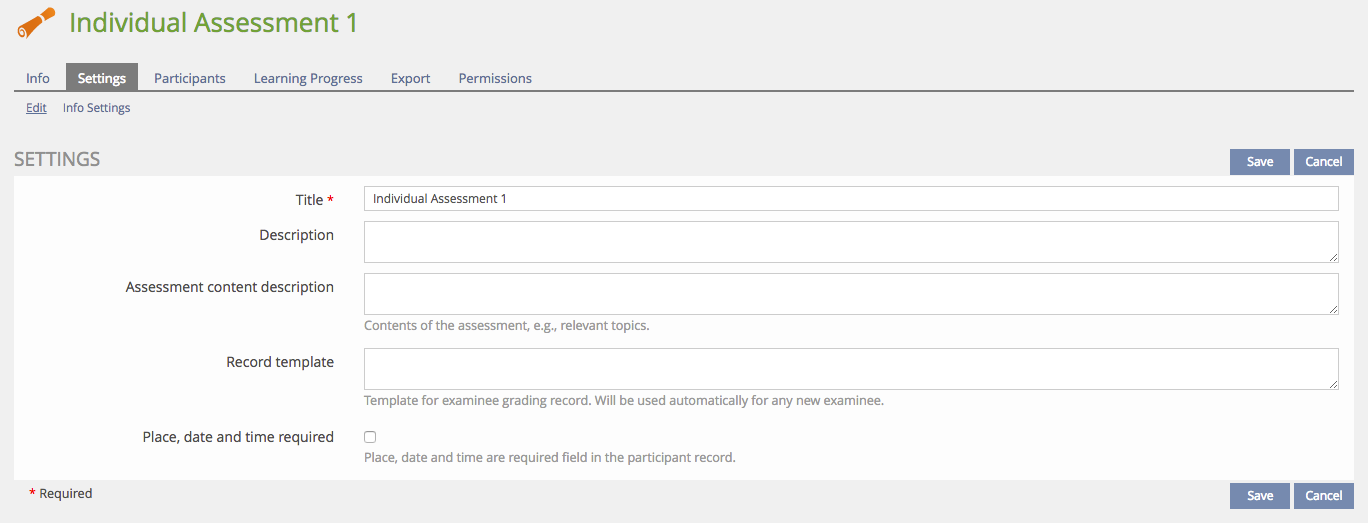1368x523 pixels.
Task: Click the Edit sub-tab link
Action: (x=36, y=108)
